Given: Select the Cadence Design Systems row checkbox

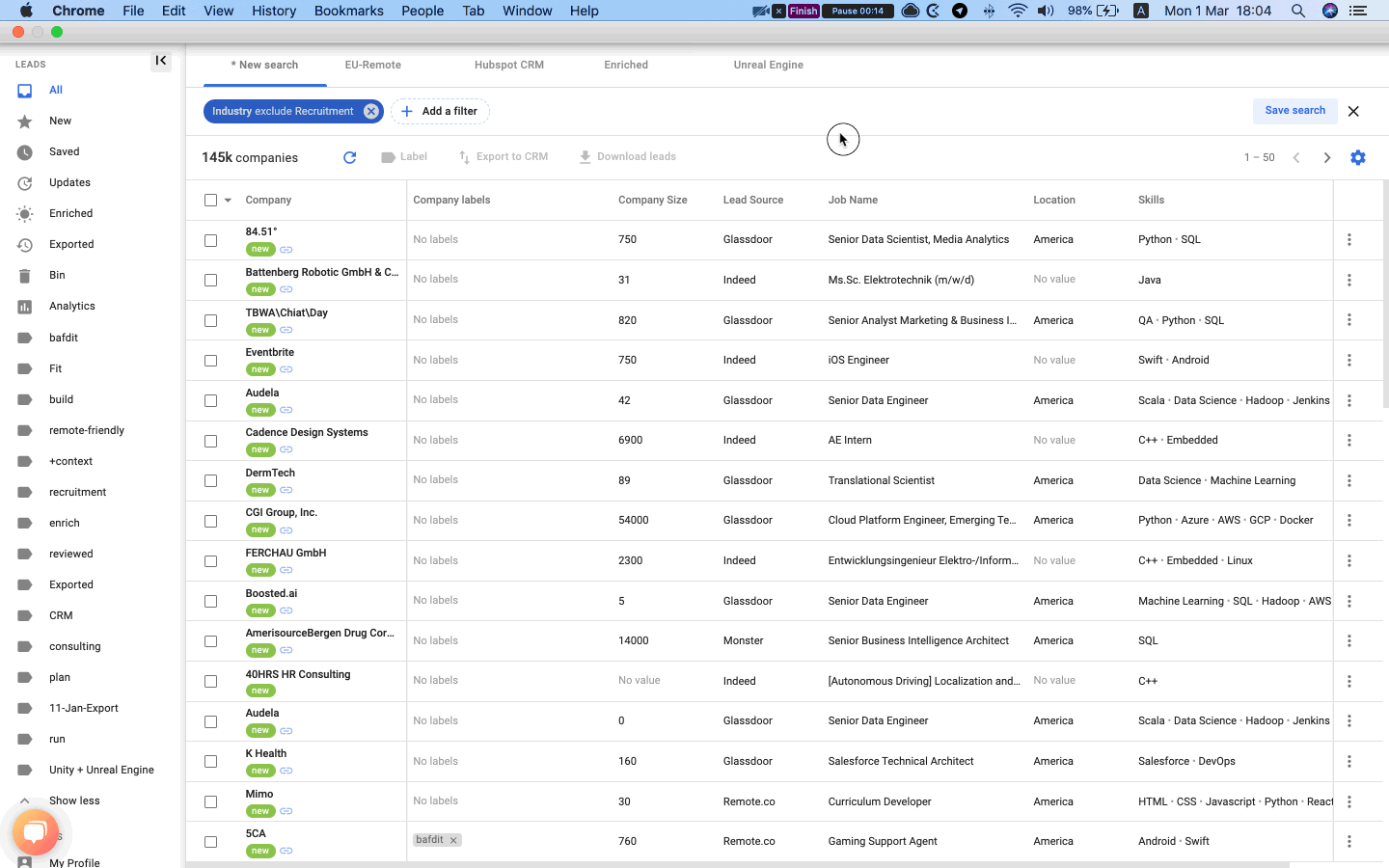Looking at the screenshot, I should (211, 441).
